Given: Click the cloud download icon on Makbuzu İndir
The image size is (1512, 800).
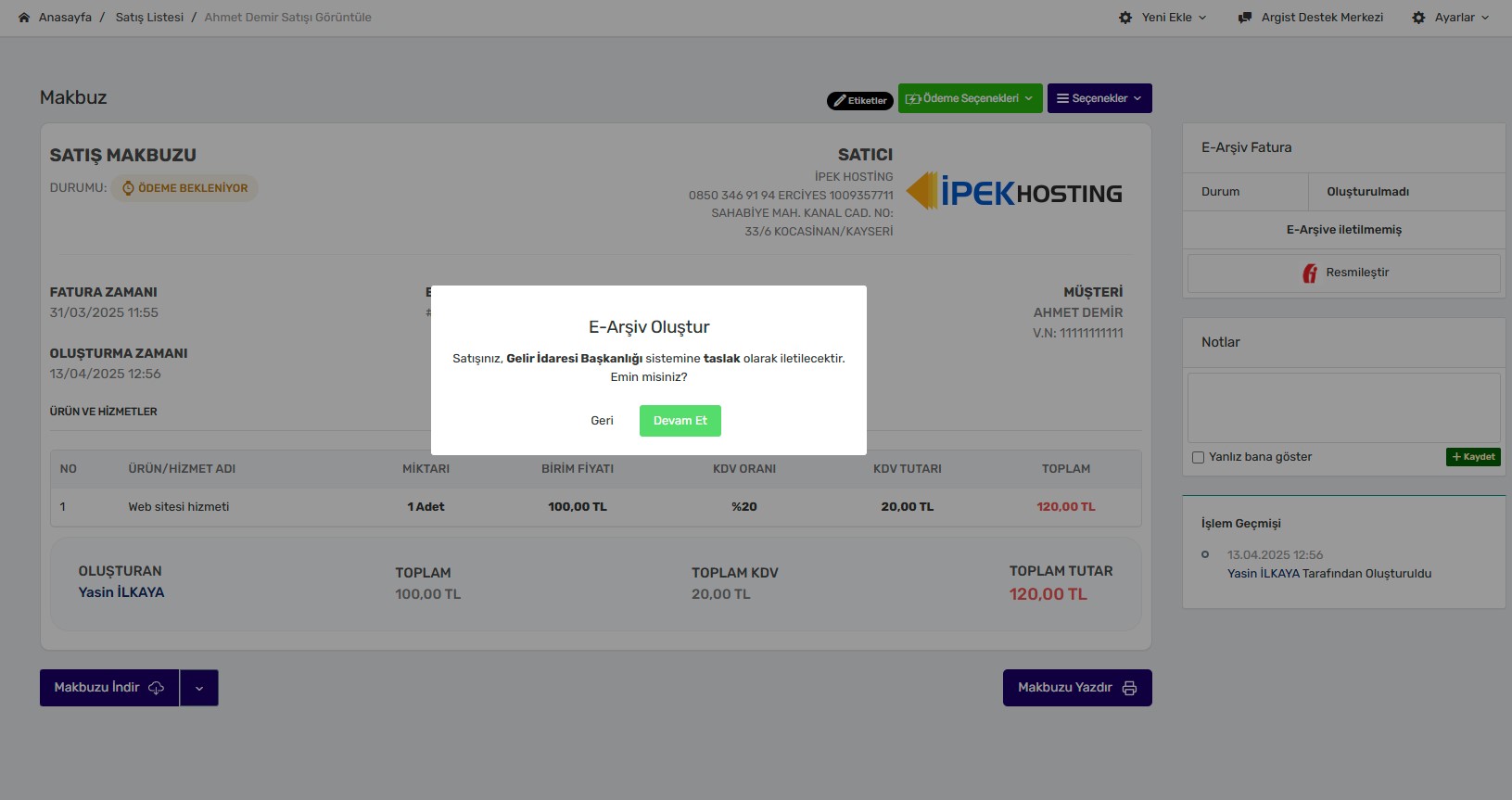Looking at the screenshot, I should [156, 688].
